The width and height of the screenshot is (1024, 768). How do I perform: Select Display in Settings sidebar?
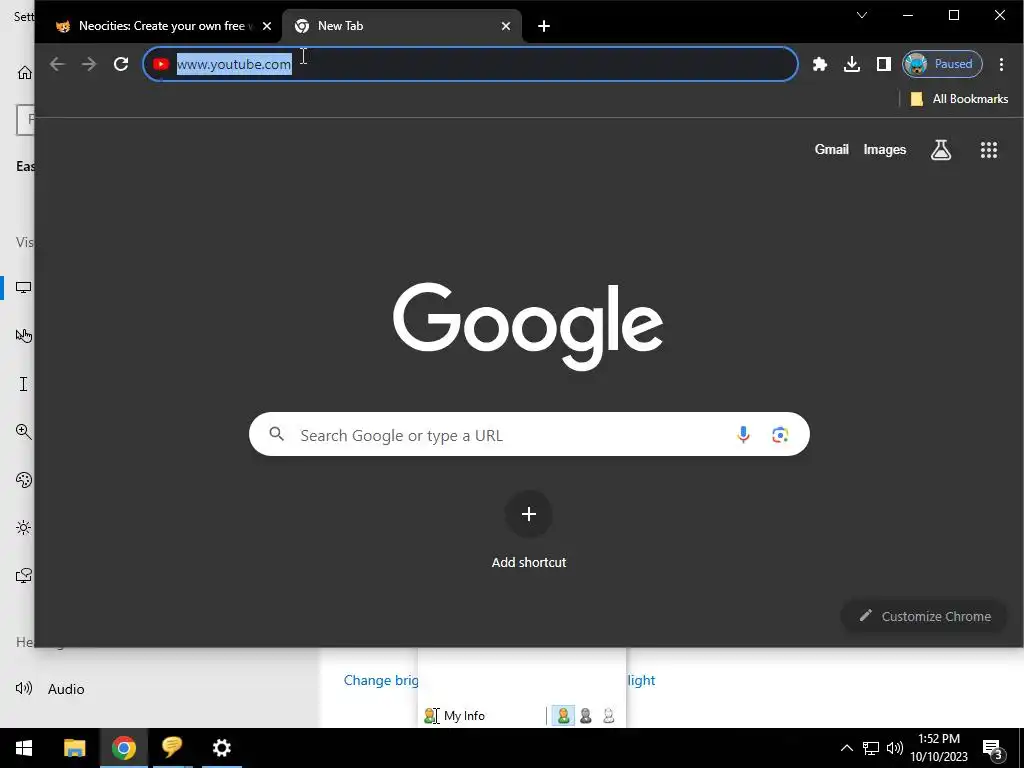click(24, 287)
